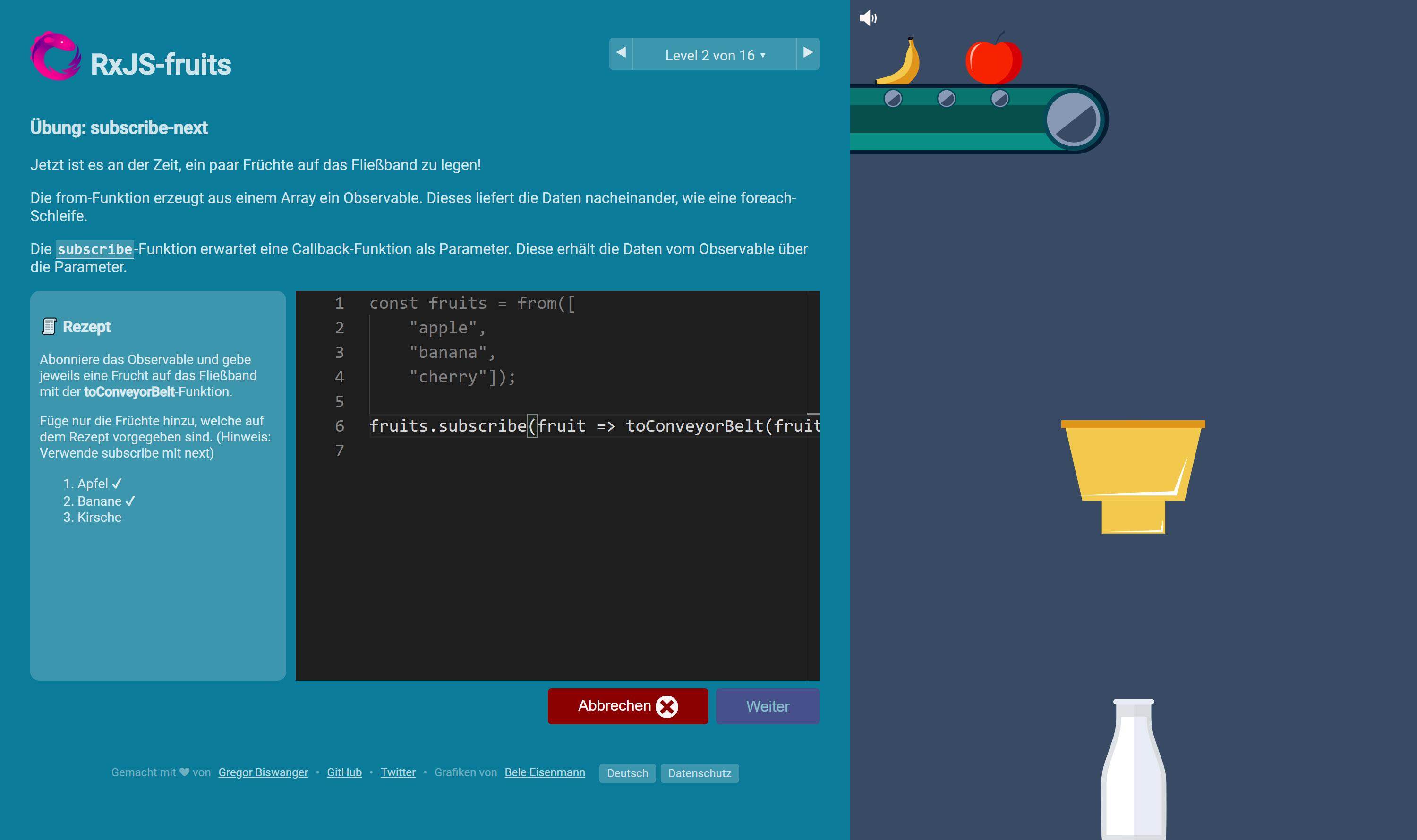The image size is (1417, 840).
Task: Expand the Level 2 von 16 dropdown
Action: coord(714,55)
